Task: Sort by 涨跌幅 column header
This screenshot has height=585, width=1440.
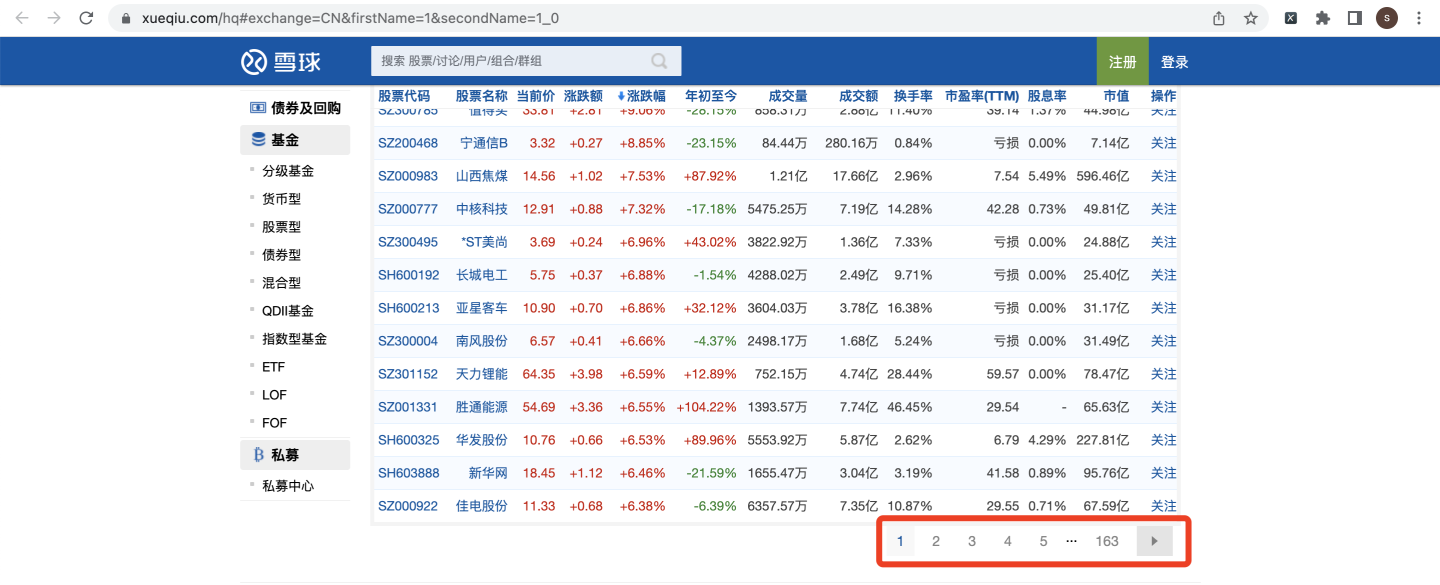Action: (x=641, y=96)
